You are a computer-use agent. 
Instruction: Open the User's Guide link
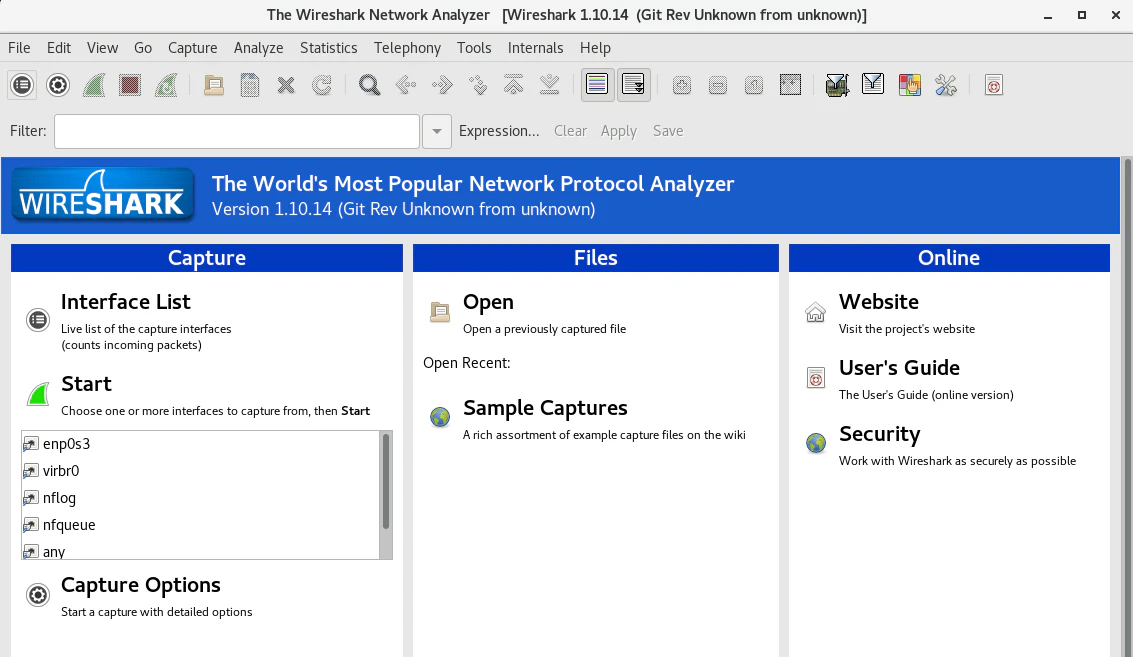point(899,368)
